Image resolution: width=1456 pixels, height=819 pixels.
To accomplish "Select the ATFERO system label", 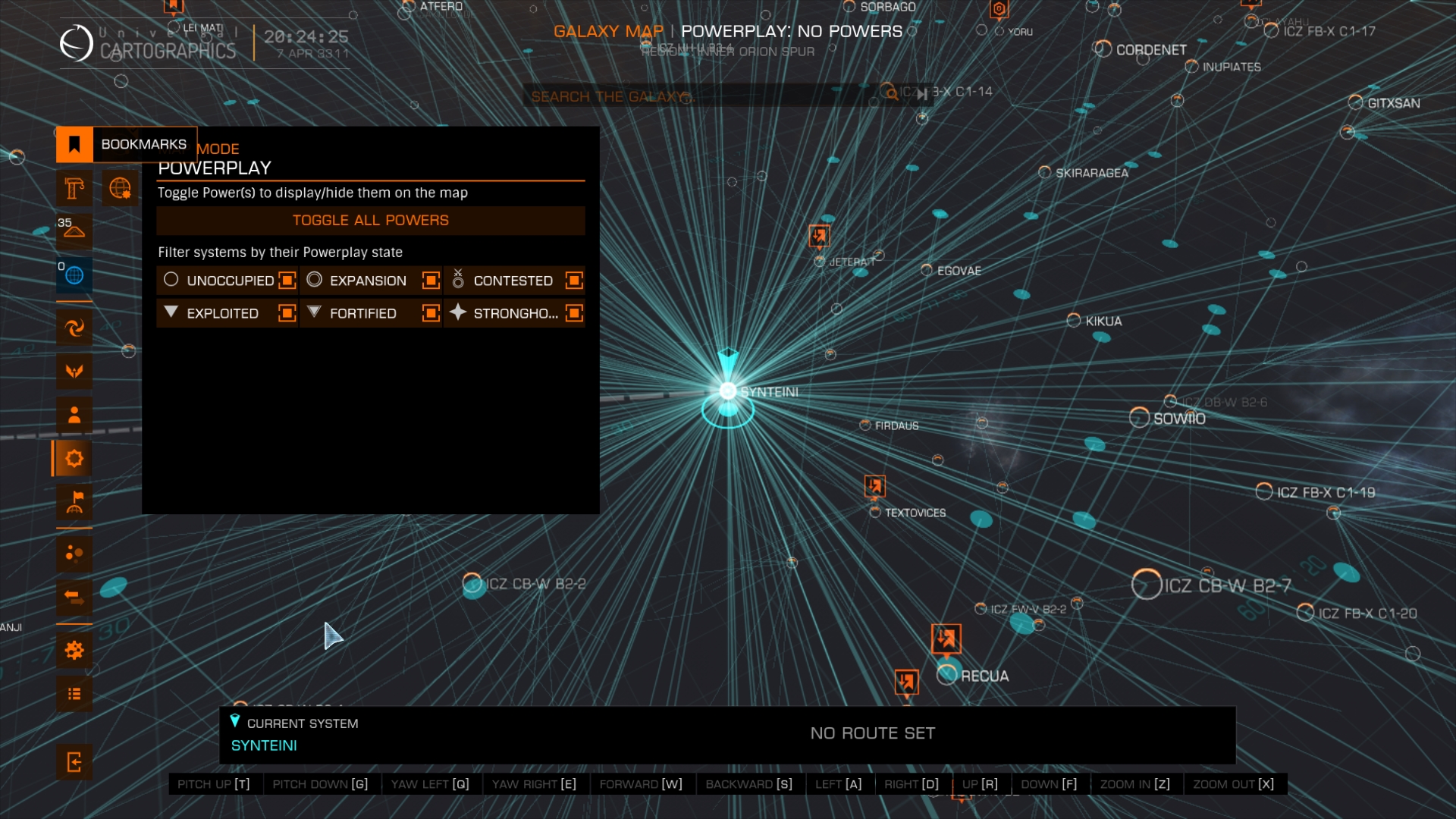I will click(441, 7).
